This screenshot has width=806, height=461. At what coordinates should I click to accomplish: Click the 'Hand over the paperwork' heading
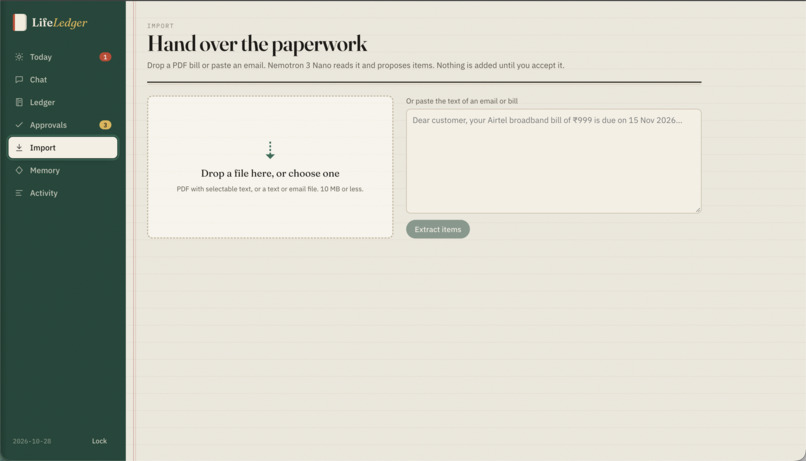(257, 44)
